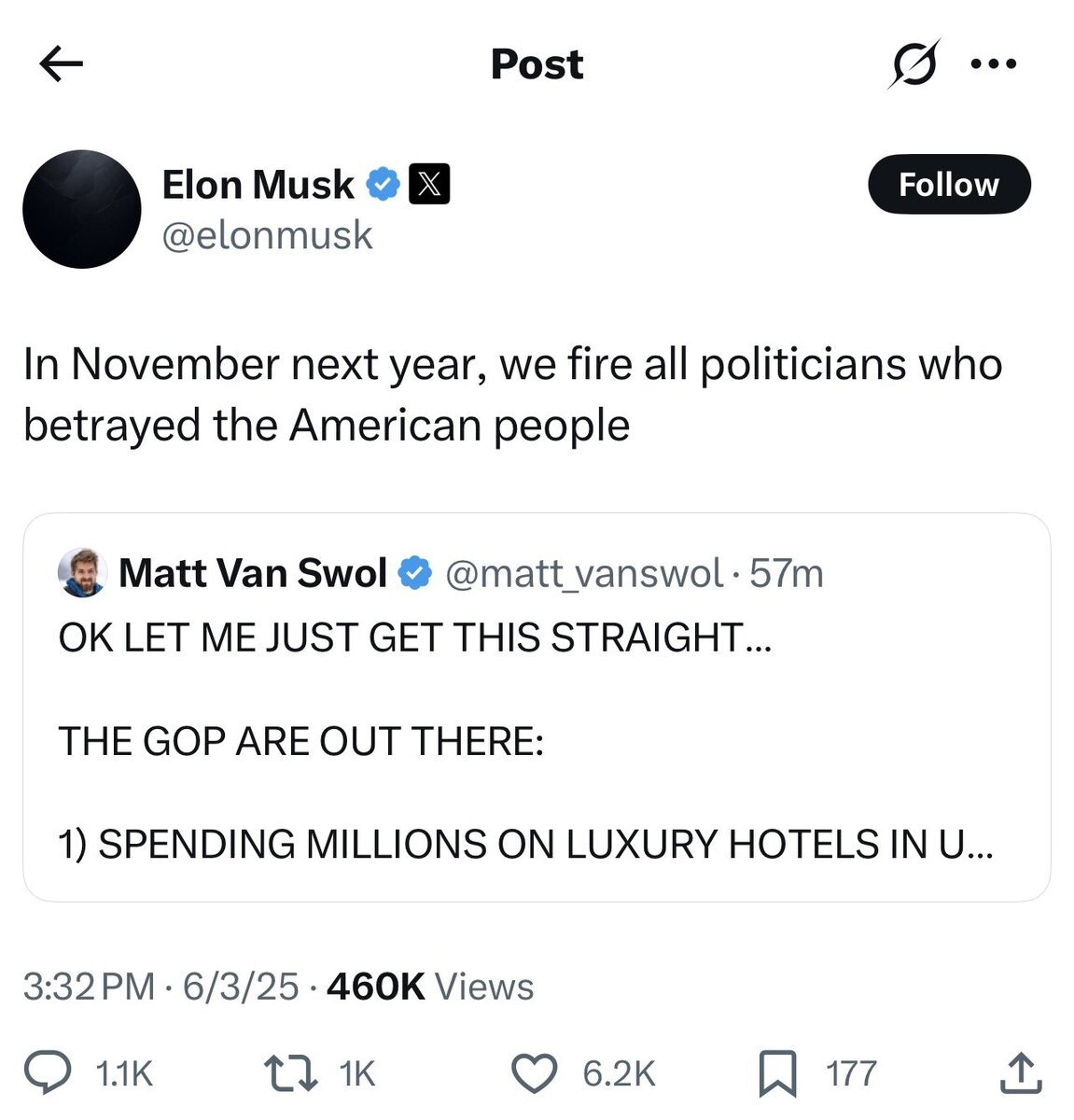Like the post with the heart icon
The width and height of the screenshot is (1074, 1120).
click(x=536, y=1072)
